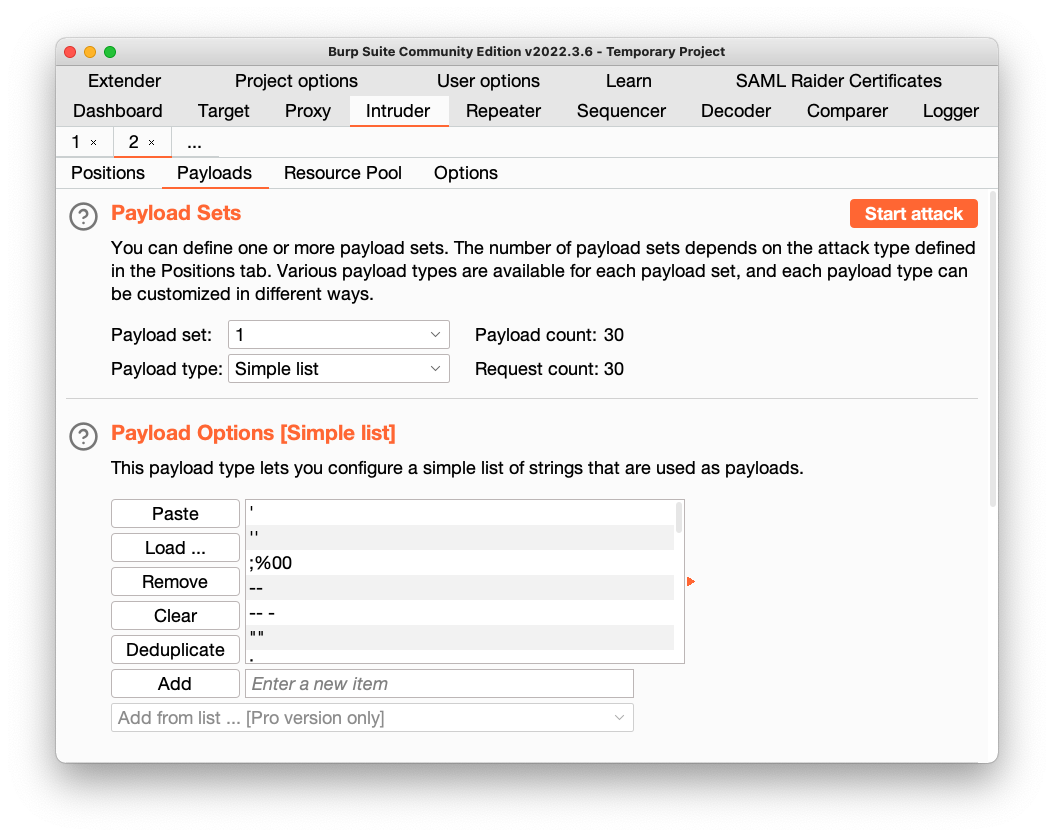Open the Payload type dropdown
The image size is (1054, 837).
pyautogui.click(x=339, y=369)
